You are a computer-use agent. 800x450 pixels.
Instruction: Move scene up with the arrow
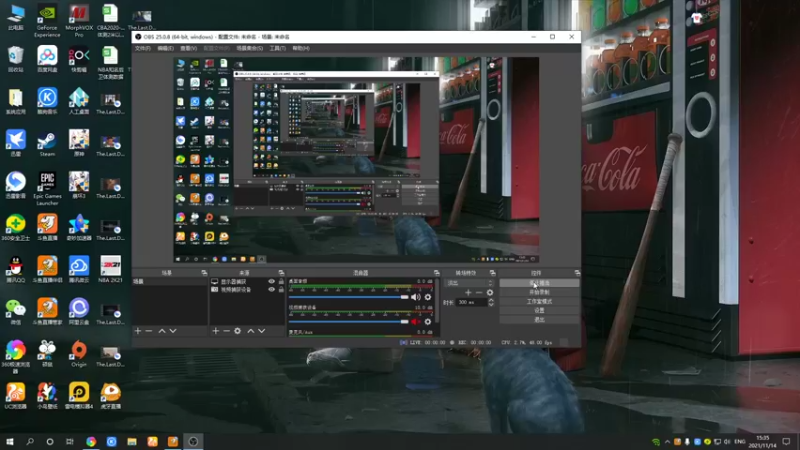pos(162,331)
